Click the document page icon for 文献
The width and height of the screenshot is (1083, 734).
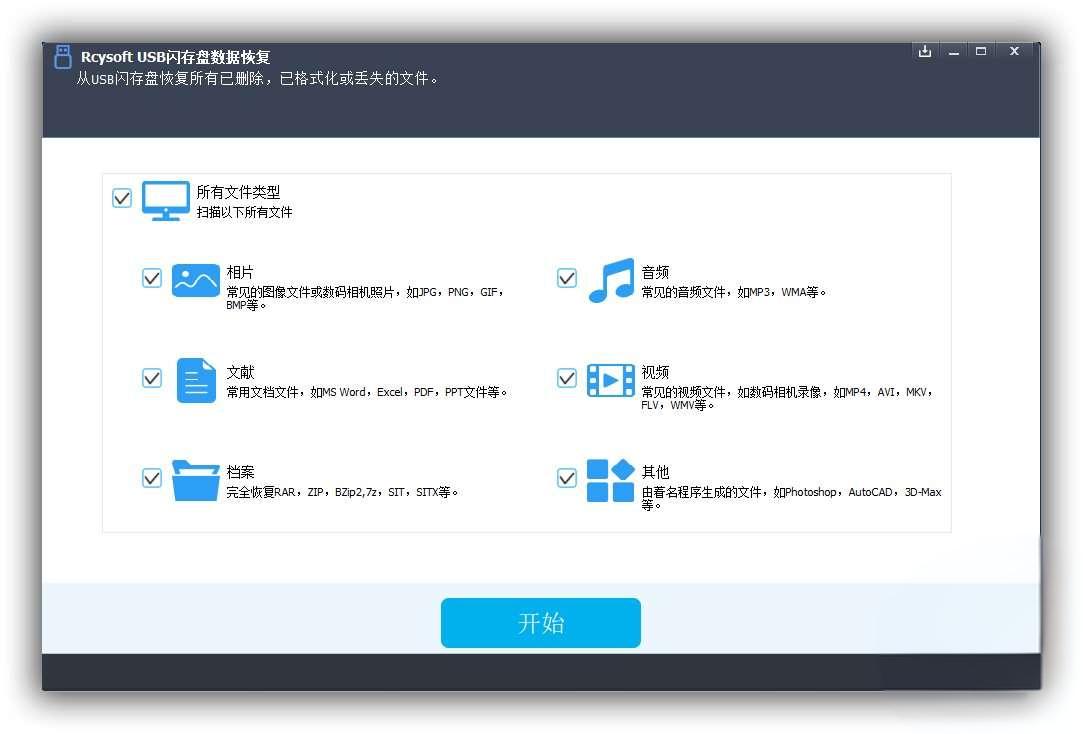coord(196,380)
